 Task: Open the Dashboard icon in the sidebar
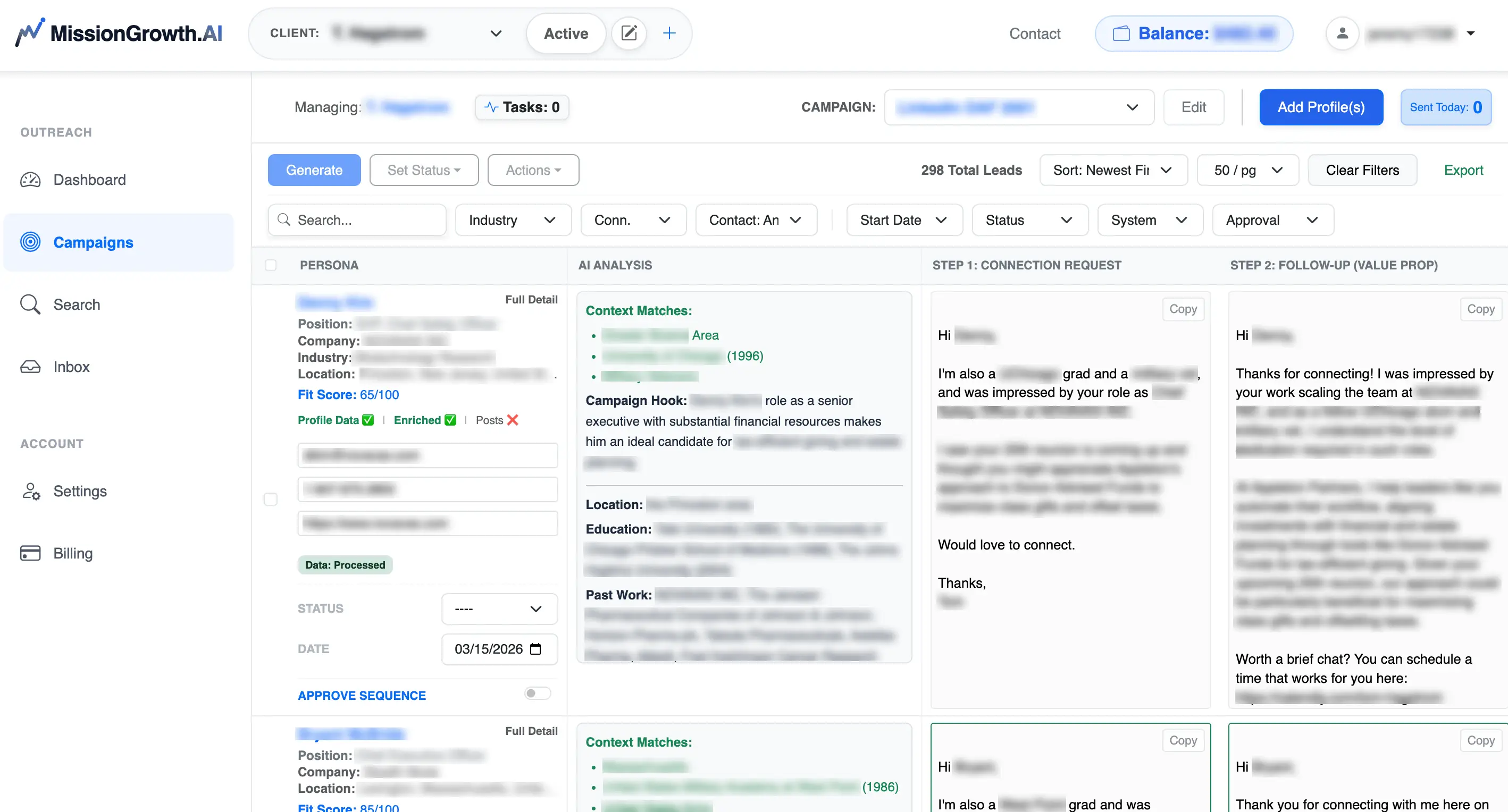coord(30,180)
